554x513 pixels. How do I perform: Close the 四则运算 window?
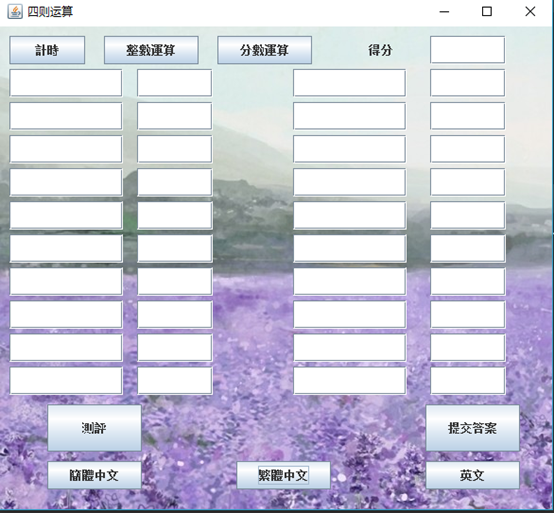pos(530,12)
